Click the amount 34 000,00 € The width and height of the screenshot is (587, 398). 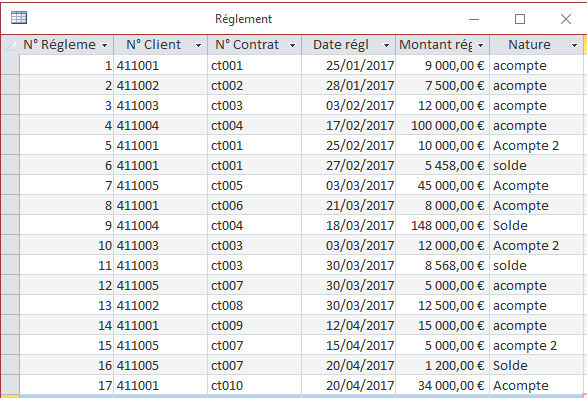click(442, 385)
